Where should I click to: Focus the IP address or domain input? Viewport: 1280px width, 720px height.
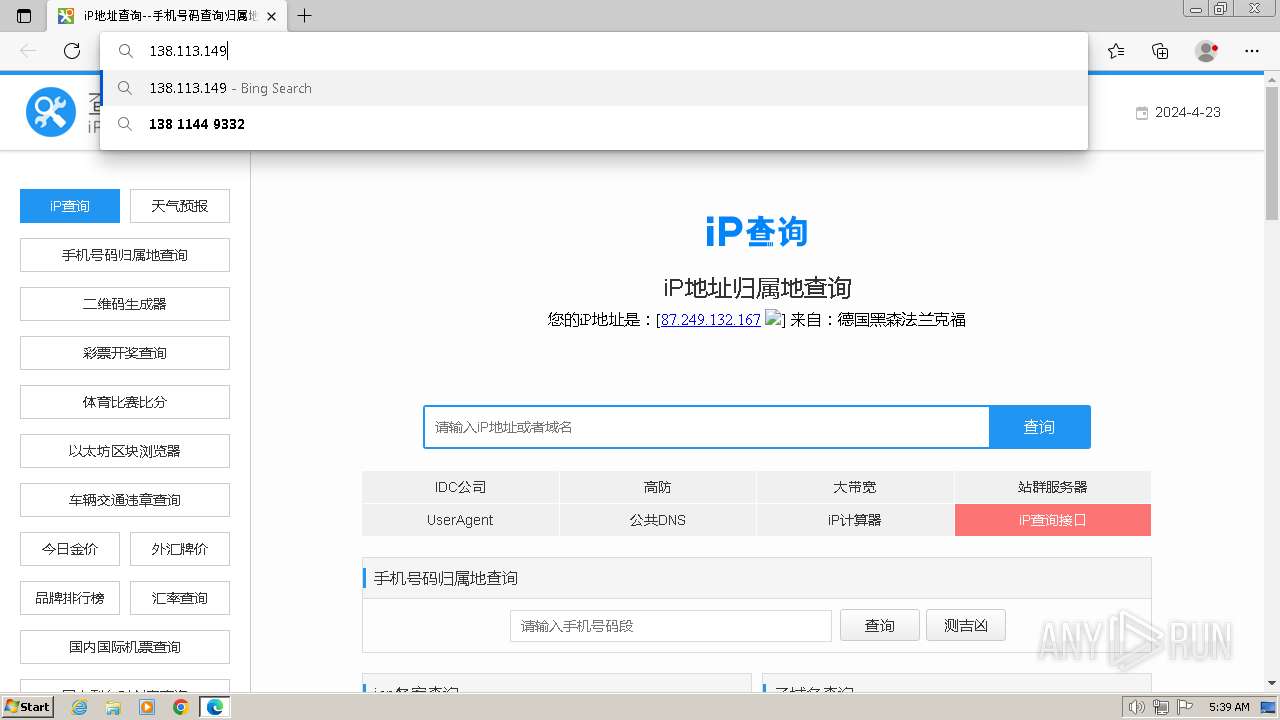pos(706,427)
